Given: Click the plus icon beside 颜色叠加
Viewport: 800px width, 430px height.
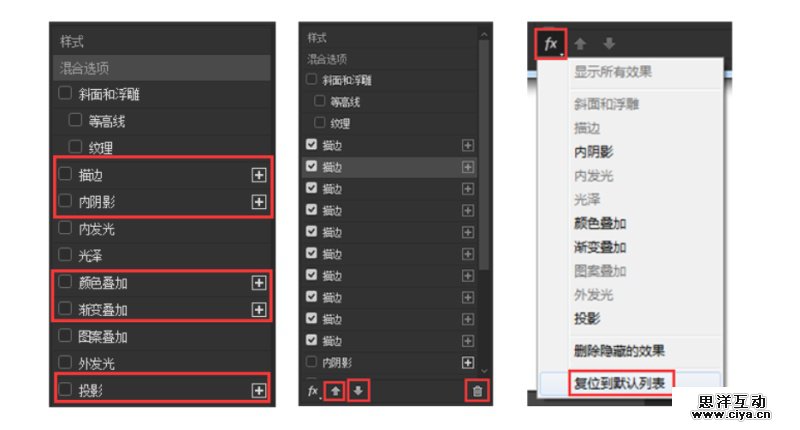Looking at the screenshot, I should (x=259, y=283).
